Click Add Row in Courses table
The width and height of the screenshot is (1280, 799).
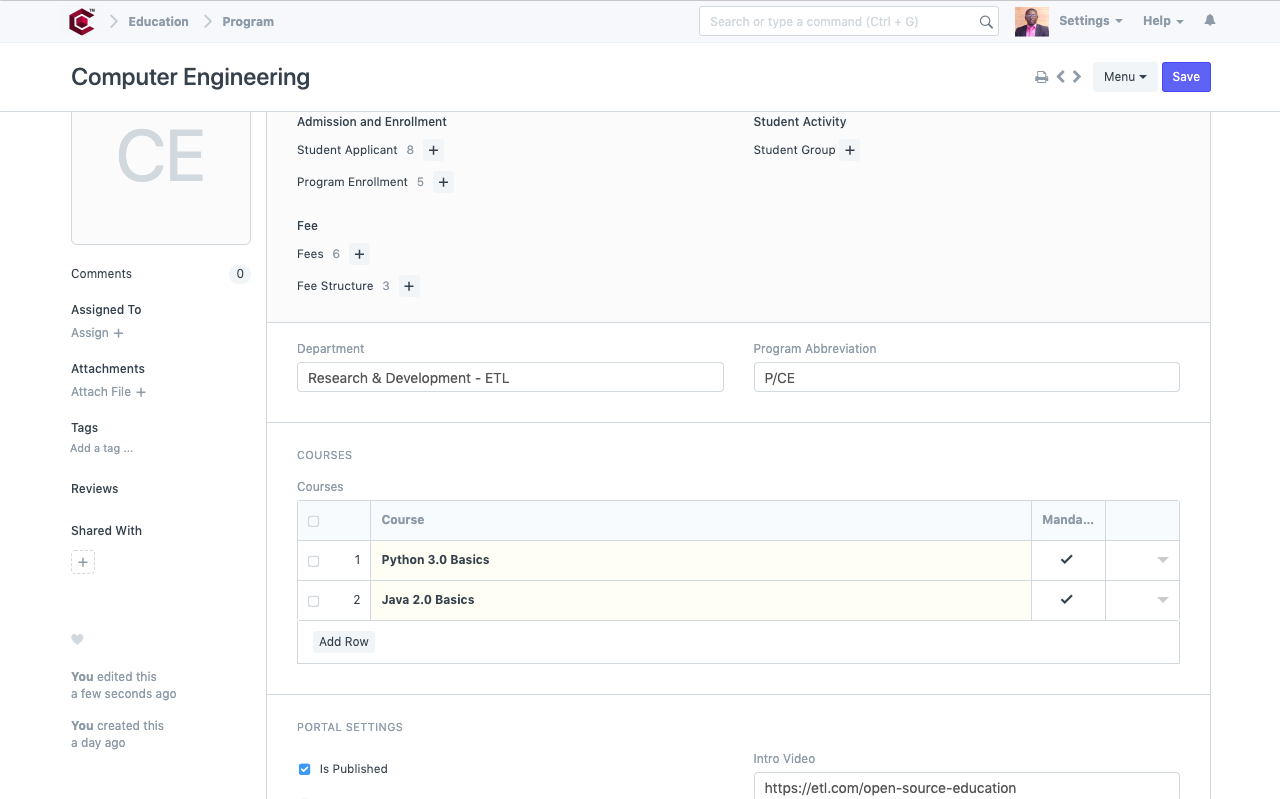pos(344,642)
